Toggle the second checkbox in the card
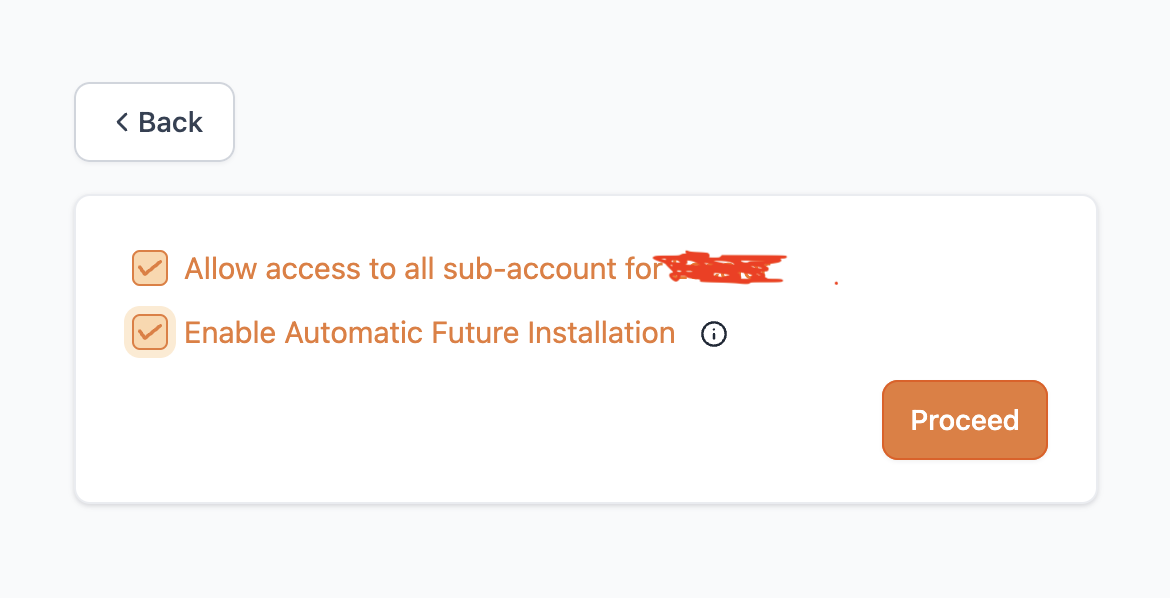This screenshot has width=1170, height=598. [150, 332]
